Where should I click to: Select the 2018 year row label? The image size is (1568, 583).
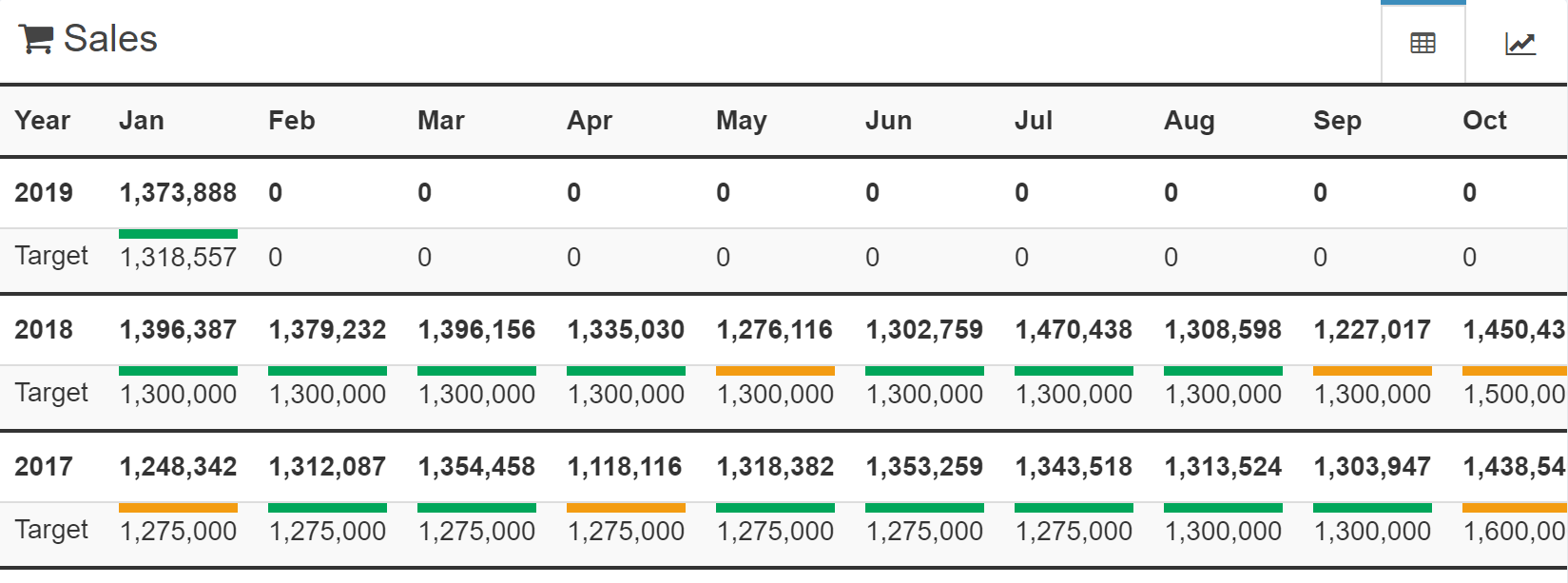coord(44,330)
